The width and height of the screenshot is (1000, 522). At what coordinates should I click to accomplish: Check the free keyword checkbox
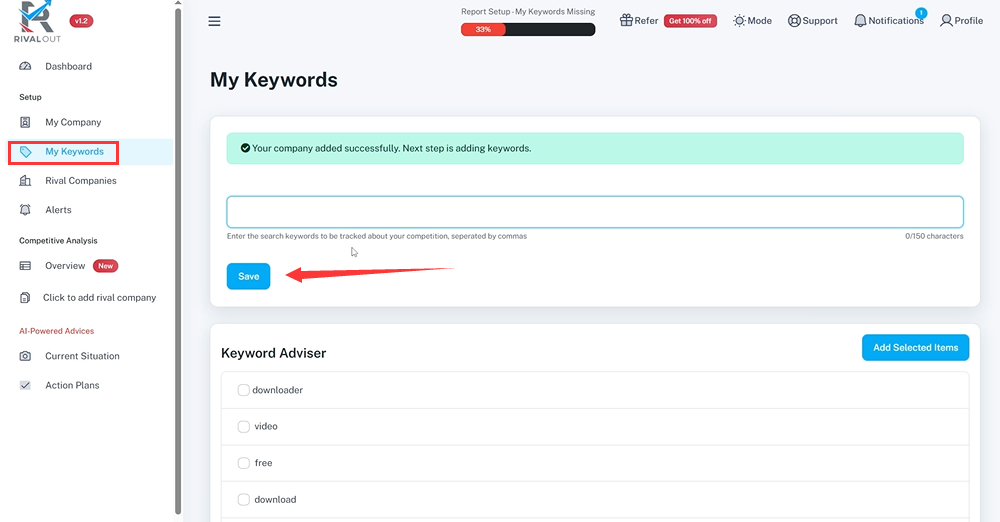[x=244, y=463]
